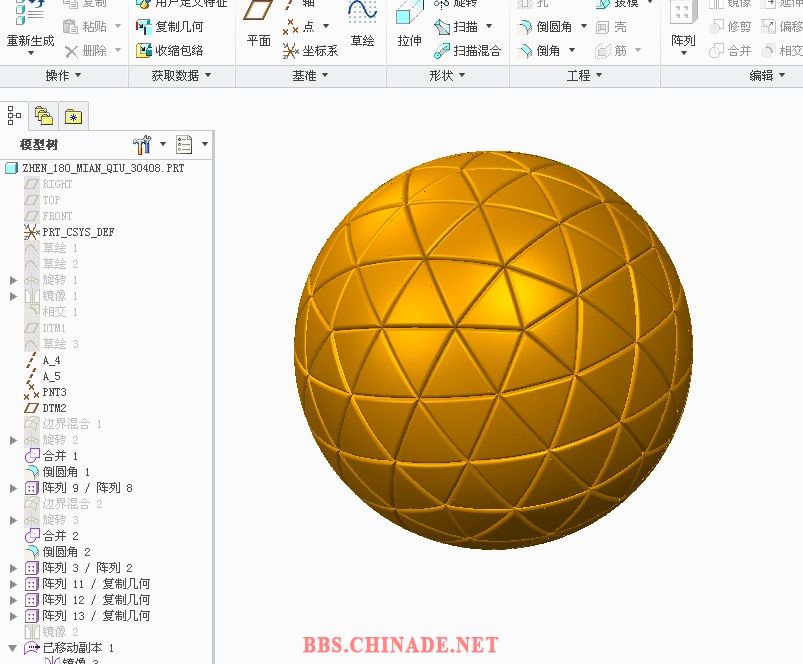
Task: Open model tree Settings tool icon
Action: pos(142,145)
